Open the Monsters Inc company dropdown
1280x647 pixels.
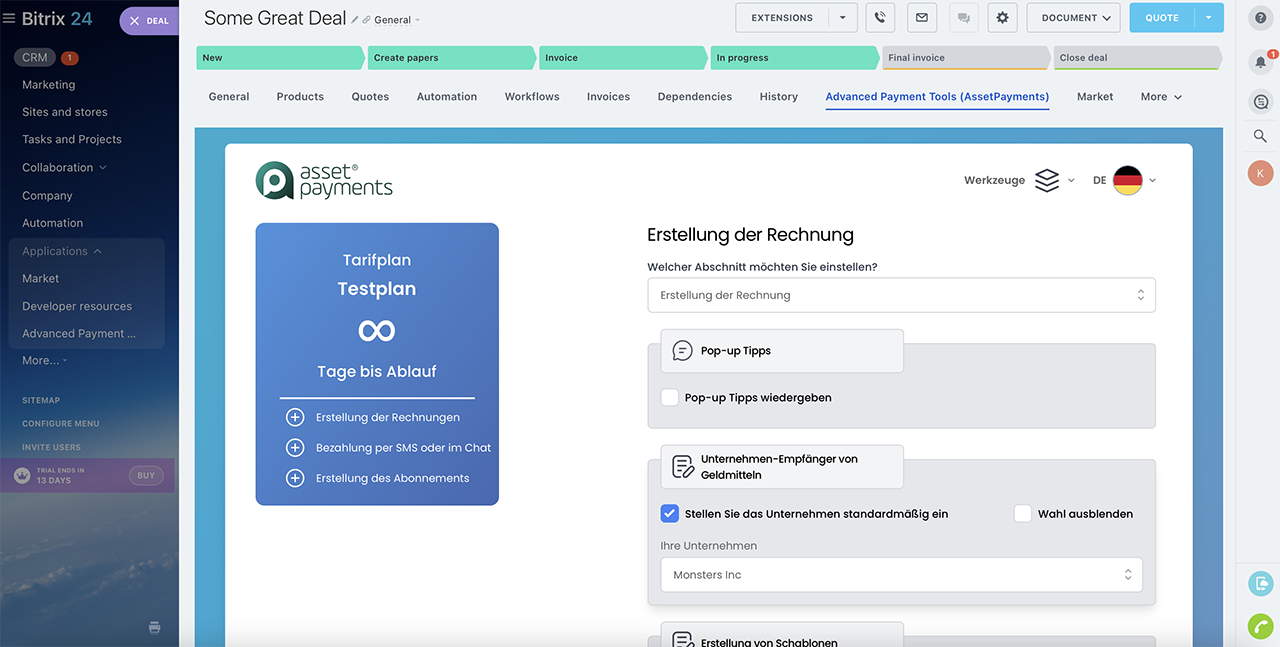click(x=901, y=575)
